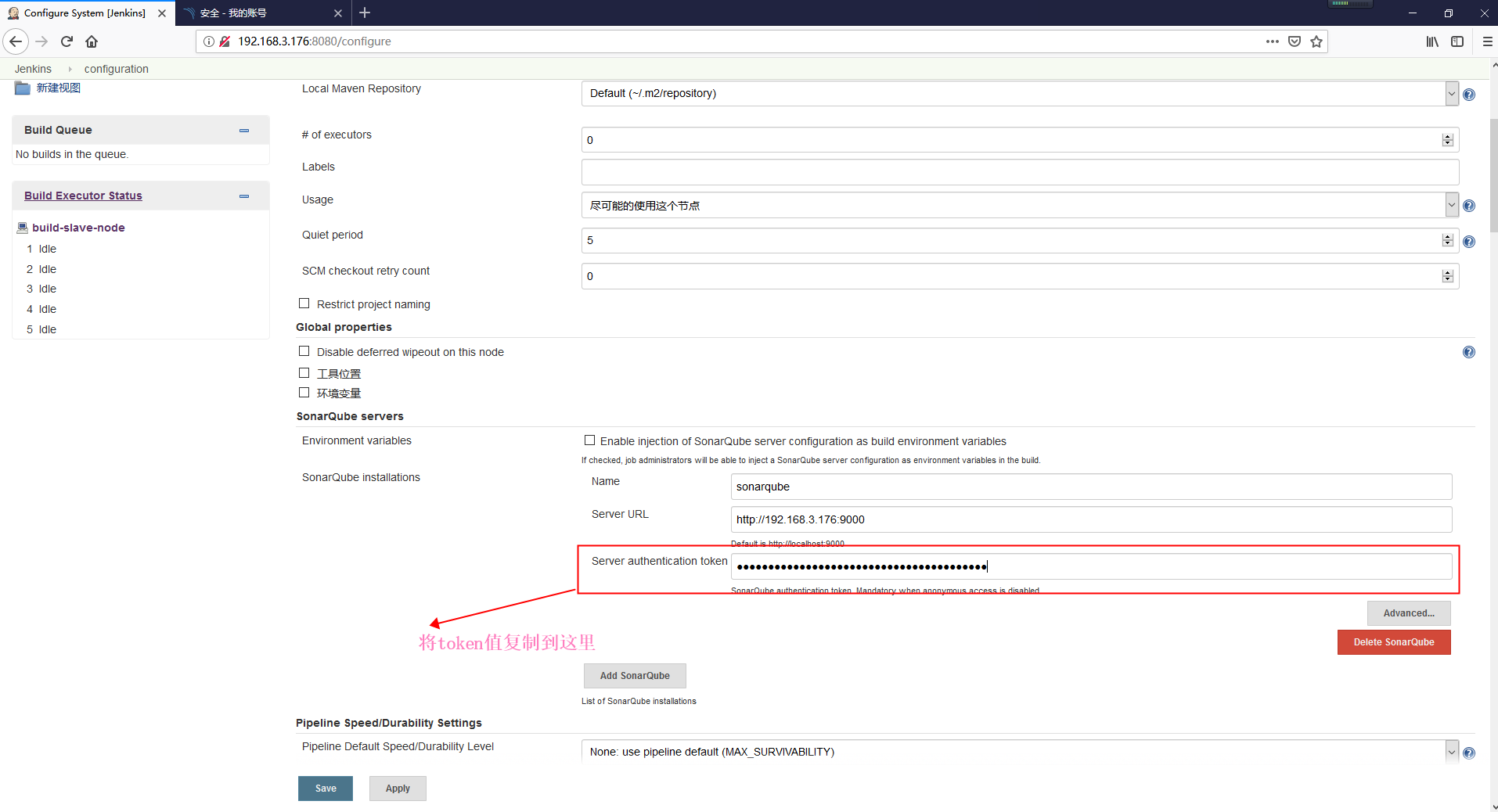The width and height of the screenshot is (1498, 812).
Task: Check Disable deferred wipeout on this node
Action: (304, 351)
